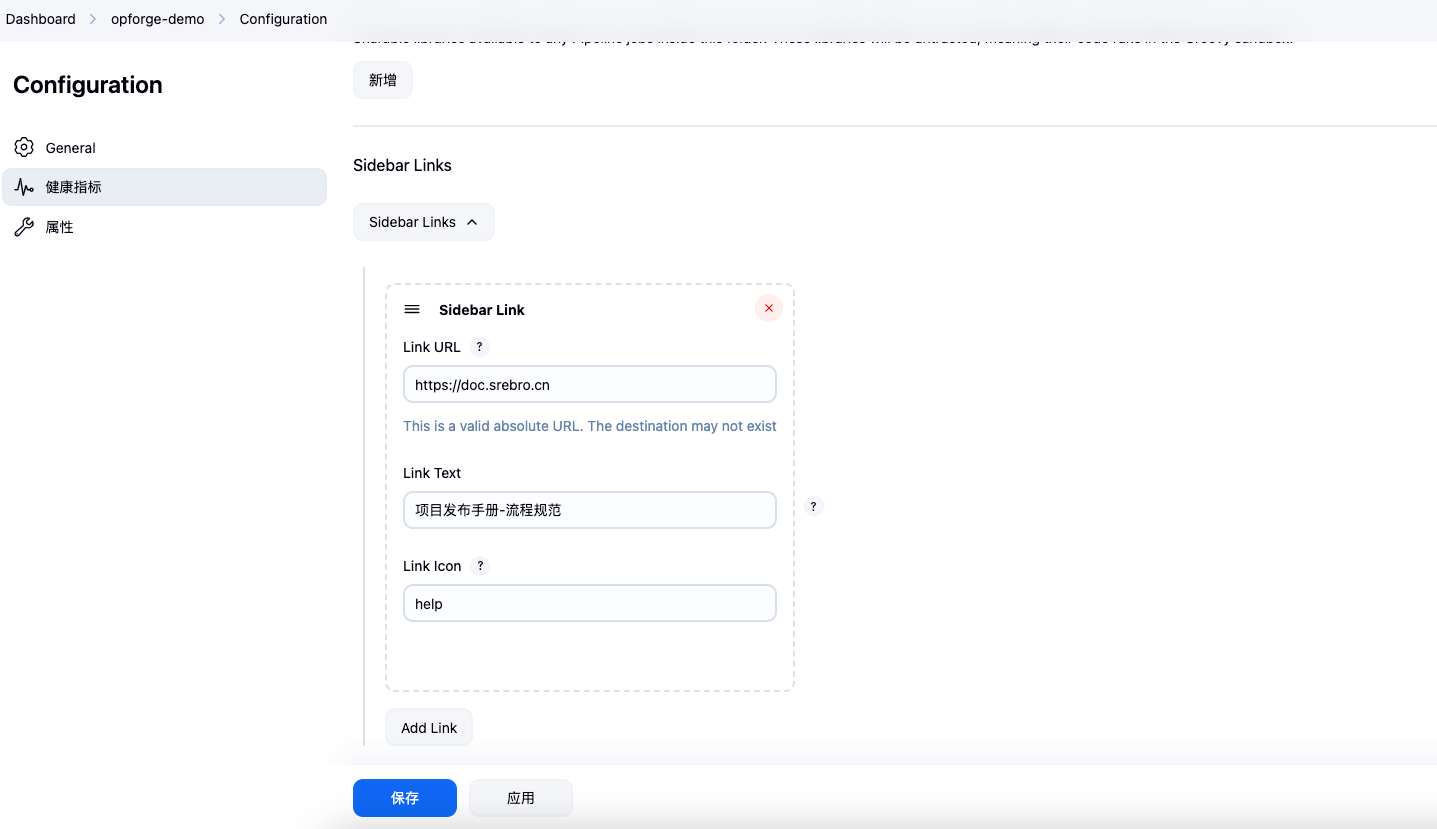The height and width of the screenshot is (829, 1437).
Task: Open help for Link Icon field
Action: click(480, 566)
